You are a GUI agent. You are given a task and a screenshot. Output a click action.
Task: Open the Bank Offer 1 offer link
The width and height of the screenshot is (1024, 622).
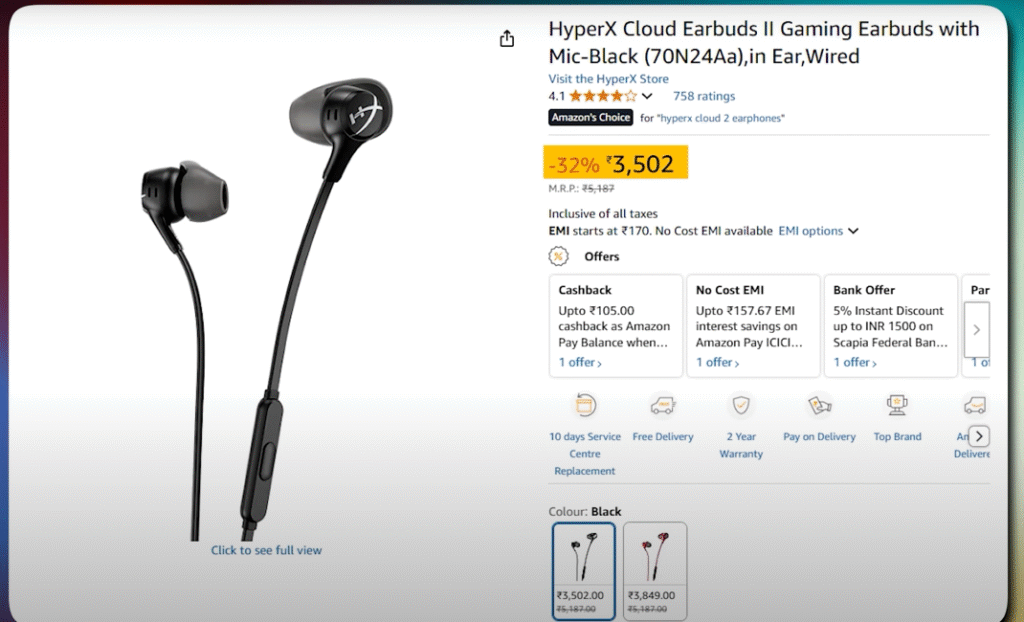[853, 362]
